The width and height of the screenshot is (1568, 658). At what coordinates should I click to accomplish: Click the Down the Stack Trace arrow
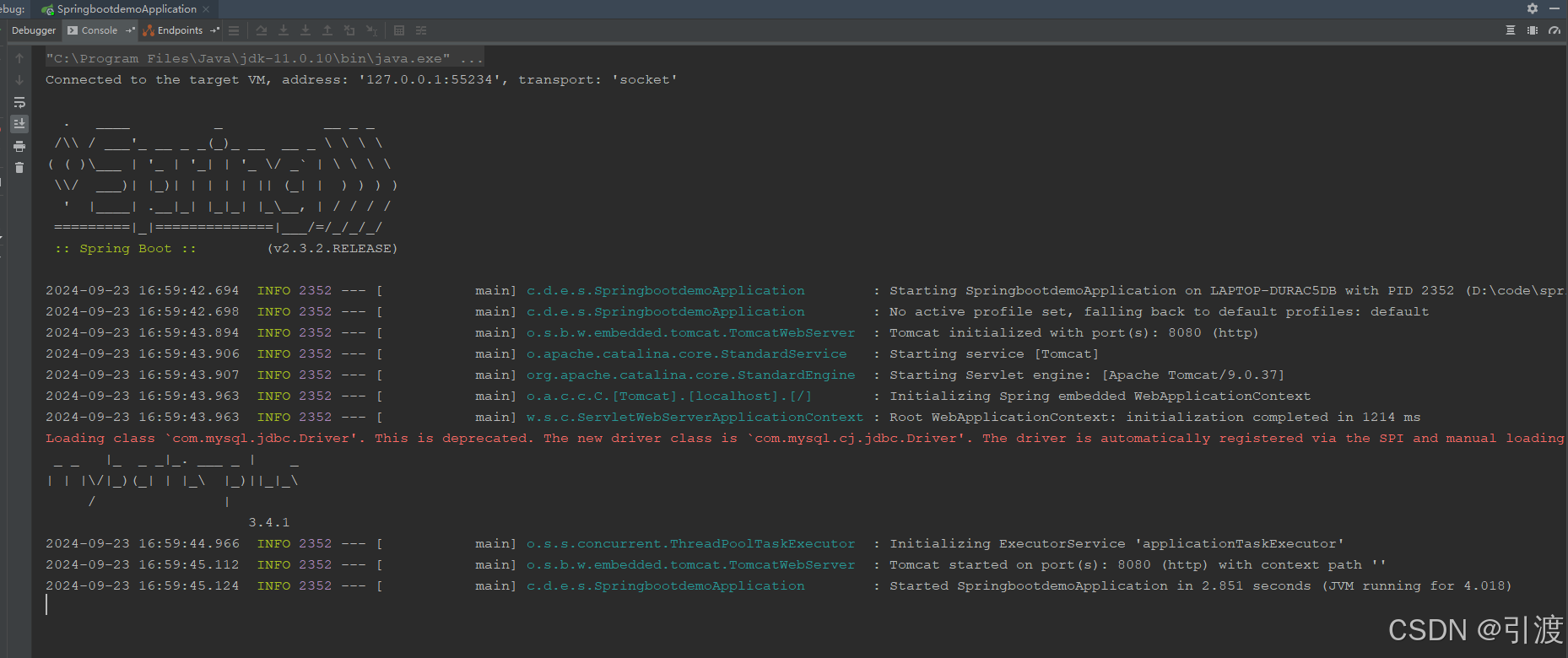click(x=19, y=80)
